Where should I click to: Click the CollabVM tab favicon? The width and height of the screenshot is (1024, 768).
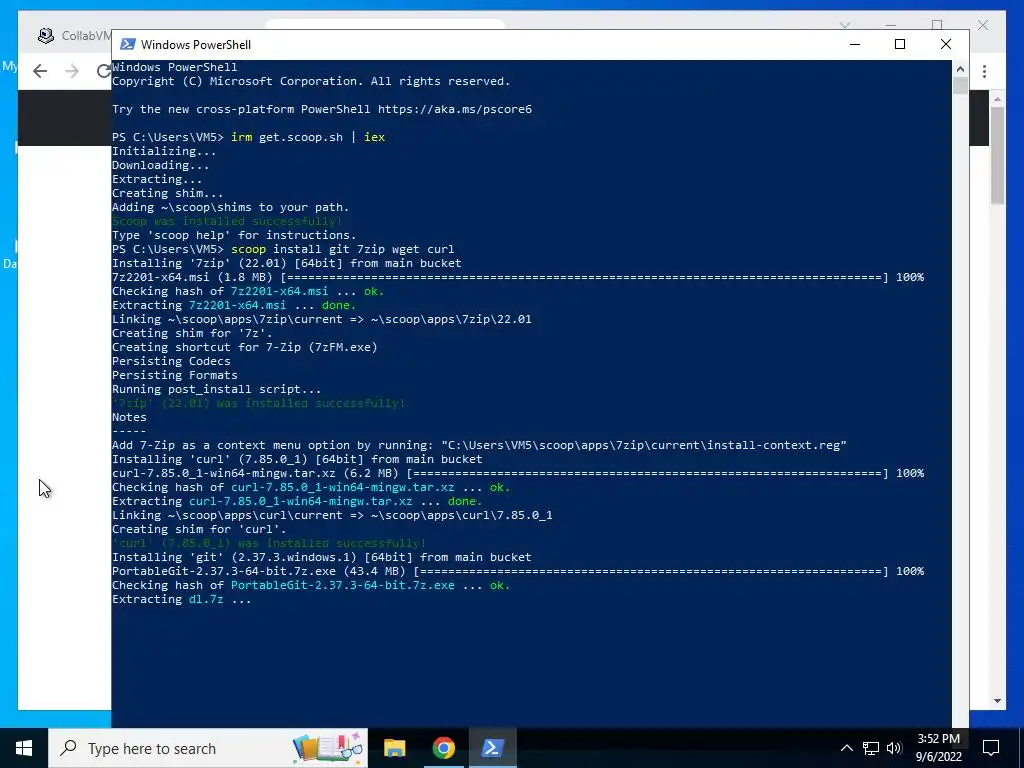click(x=46, y=35)
